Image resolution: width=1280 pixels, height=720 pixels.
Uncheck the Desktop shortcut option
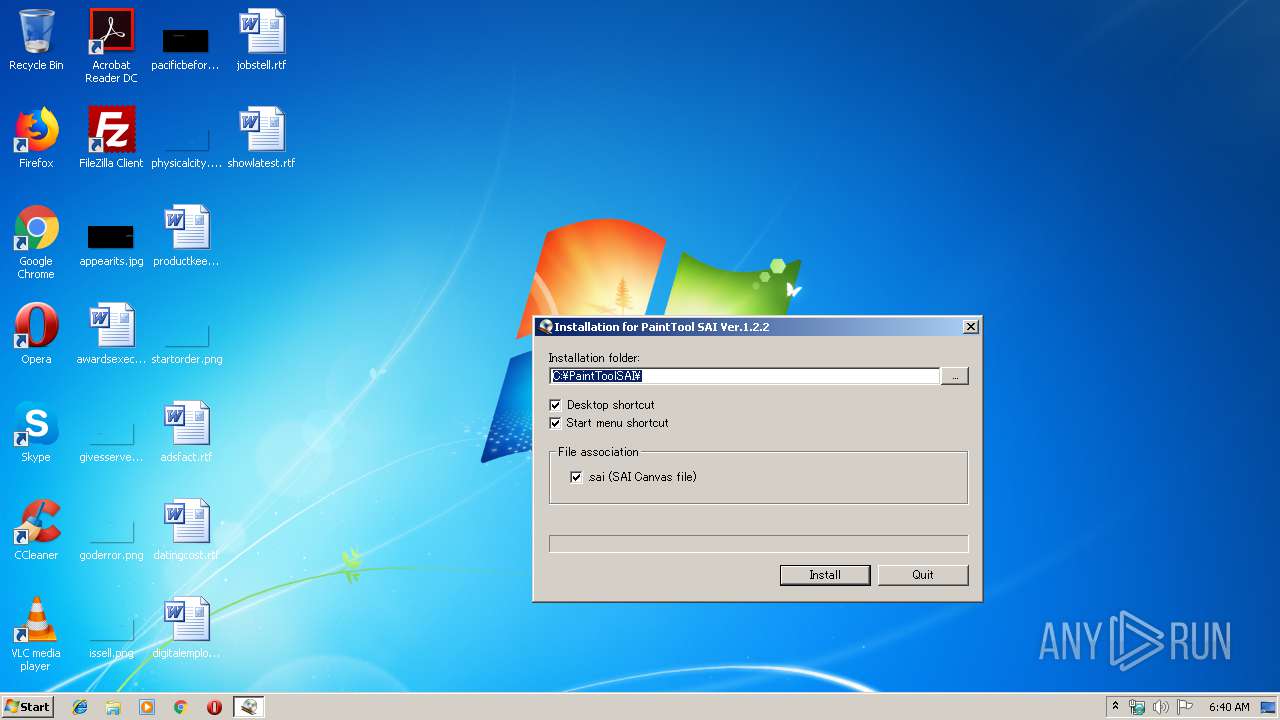pos(555,405)
